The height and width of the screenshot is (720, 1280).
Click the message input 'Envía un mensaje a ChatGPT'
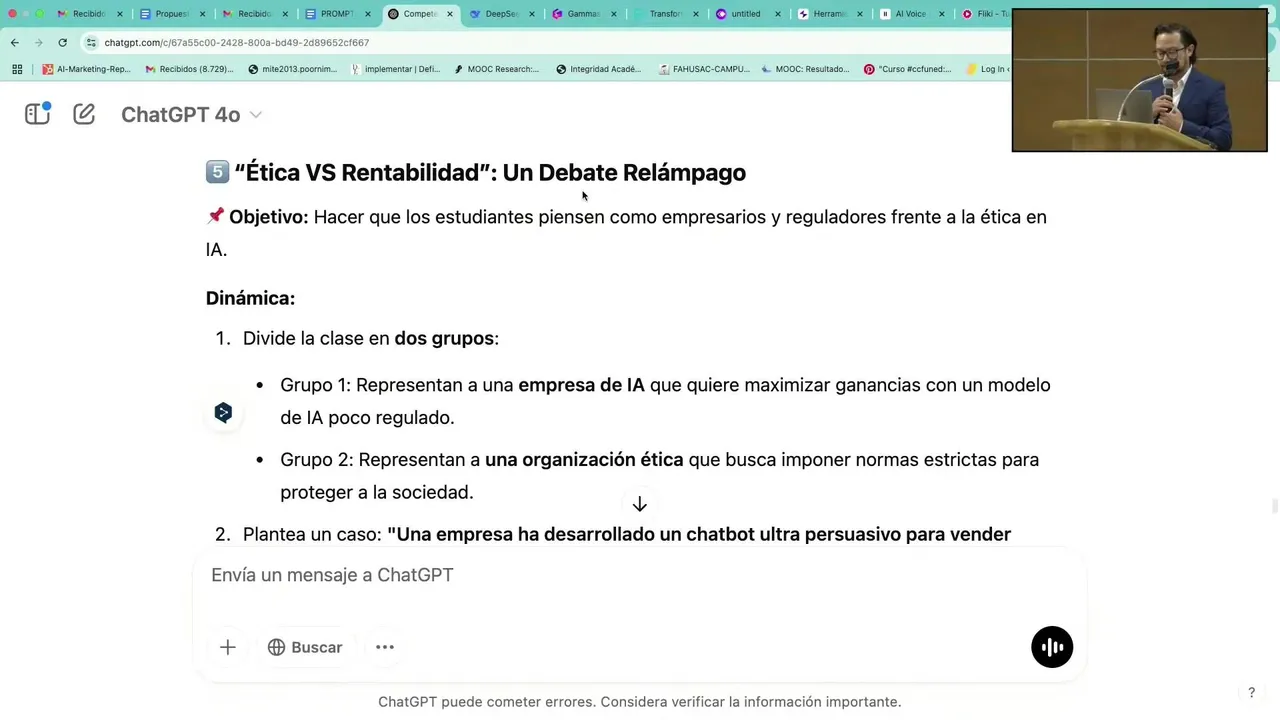640,575
